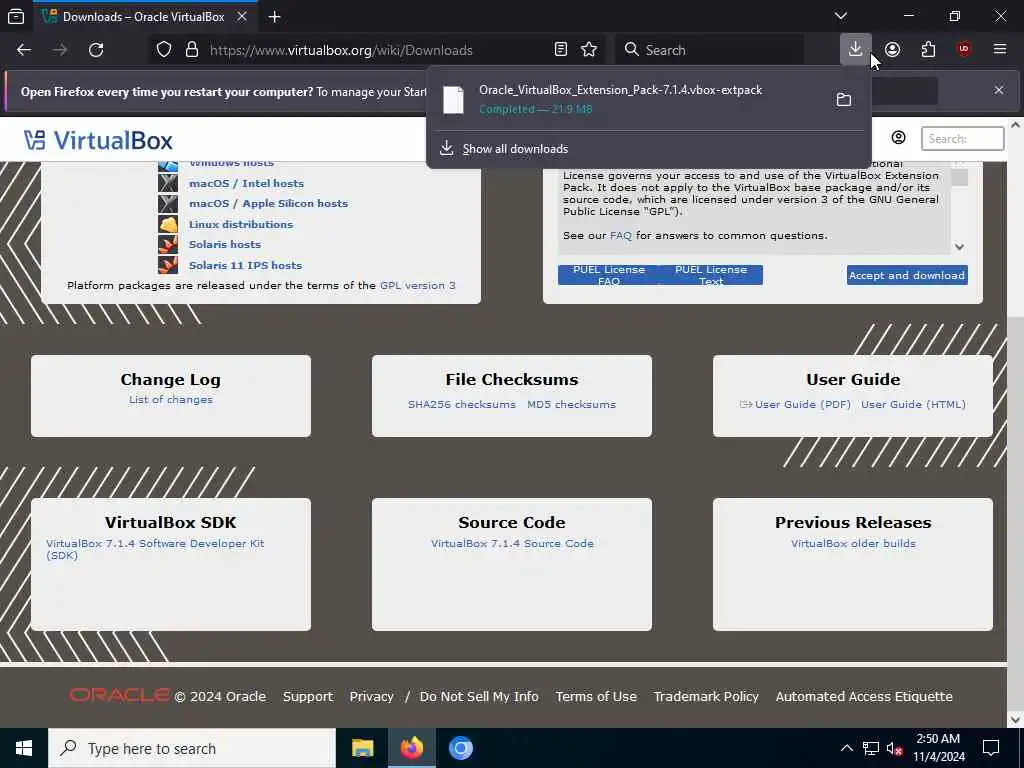This screenshot has height=768, width=1024.
Task: Close the Downloads – Oracle VirtualBox tab
Action: [x=242, y=16]
